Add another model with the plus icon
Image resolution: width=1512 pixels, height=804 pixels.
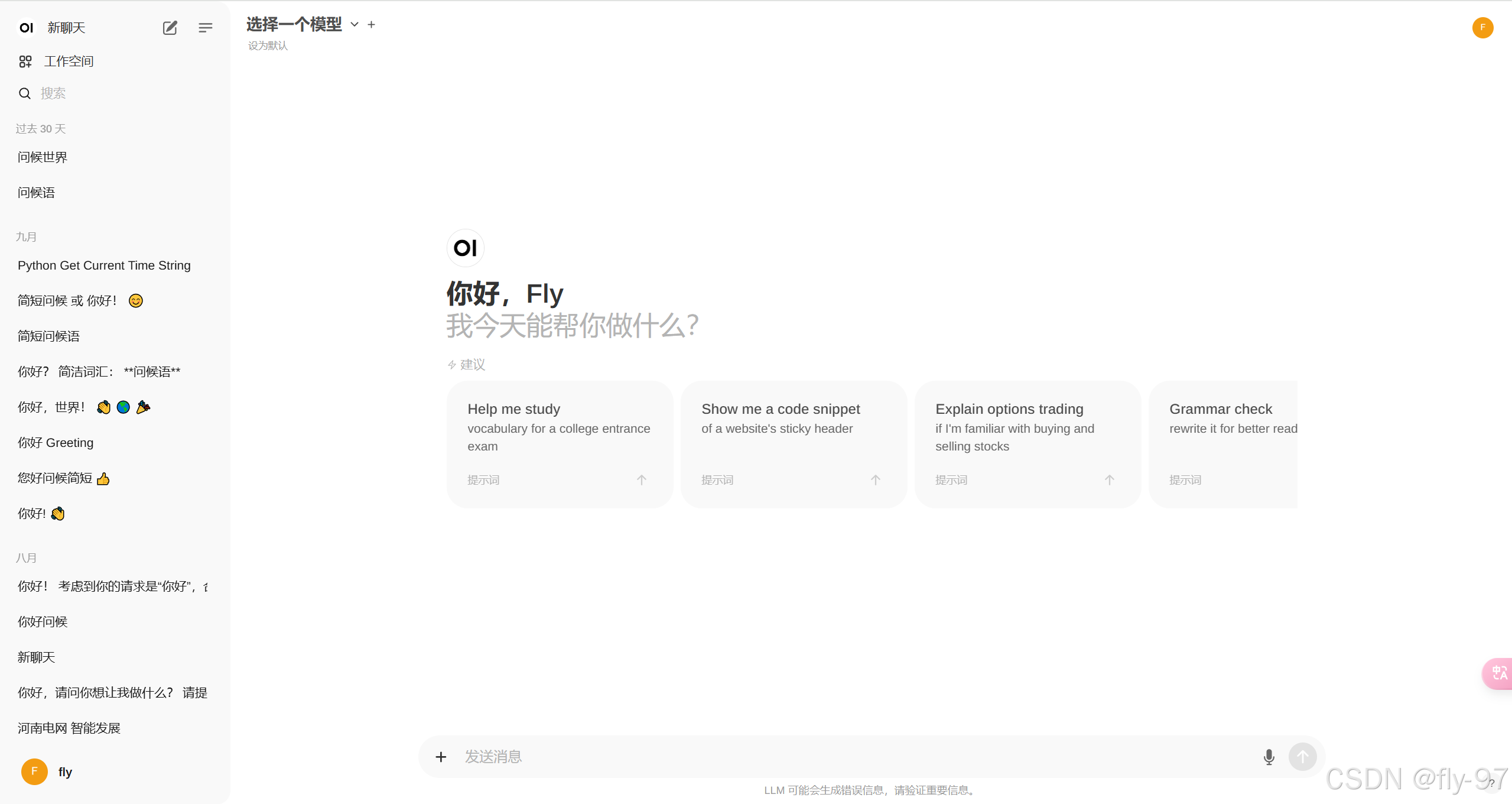pyautogui.click(x=371, y=24)
